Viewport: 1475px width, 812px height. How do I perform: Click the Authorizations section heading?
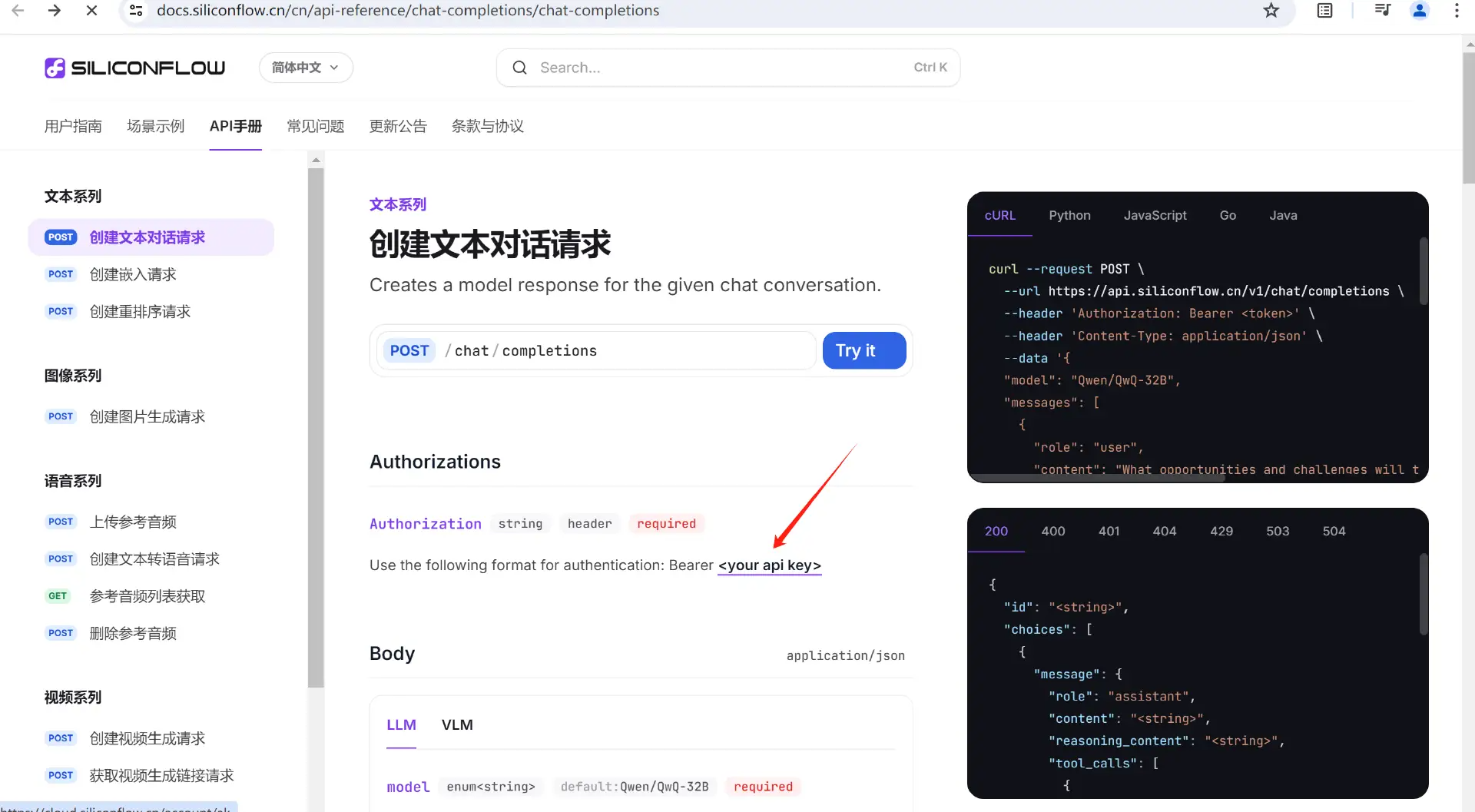coord(435,462)
